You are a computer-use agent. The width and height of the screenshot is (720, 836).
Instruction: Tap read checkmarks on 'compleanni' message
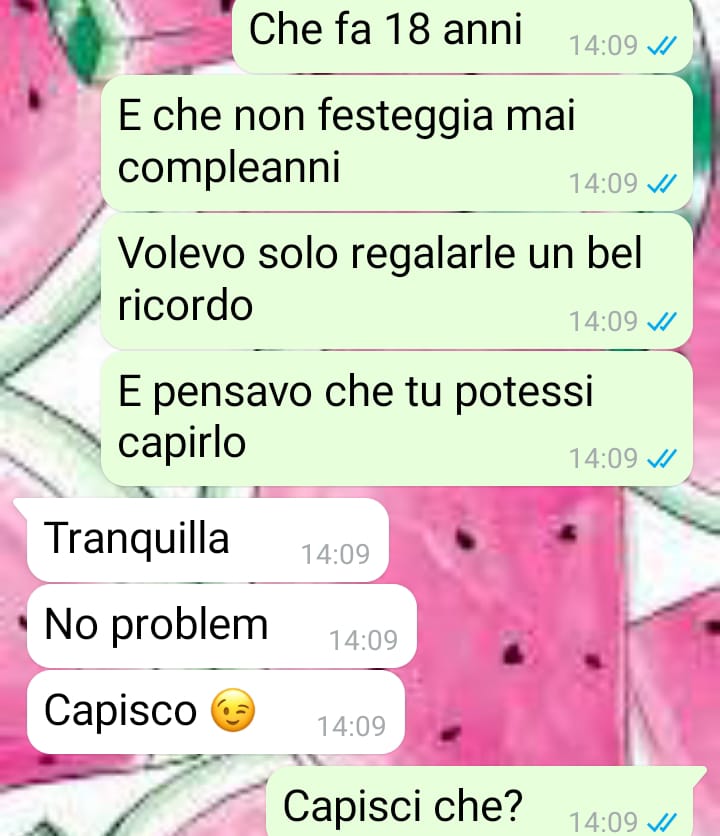[x=662, y=184]
